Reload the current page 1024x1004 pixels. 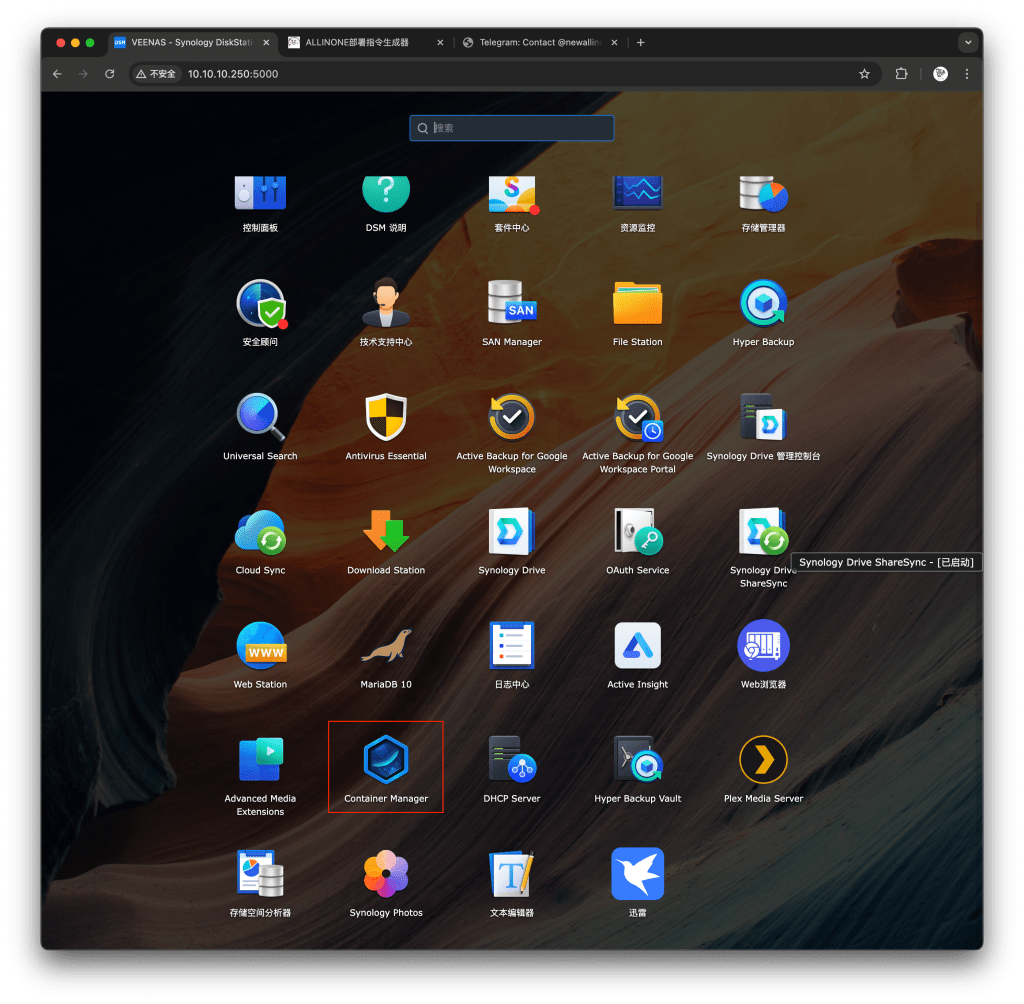[110, 74]
